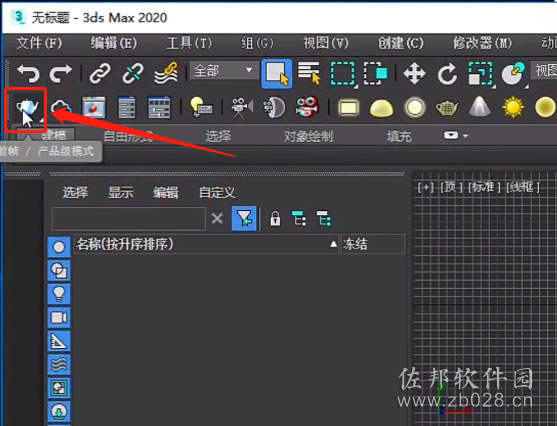Click the camera on tripod icon
This screenshot has height=426, width=557.
pyautogui.click(x=242, y=107)
